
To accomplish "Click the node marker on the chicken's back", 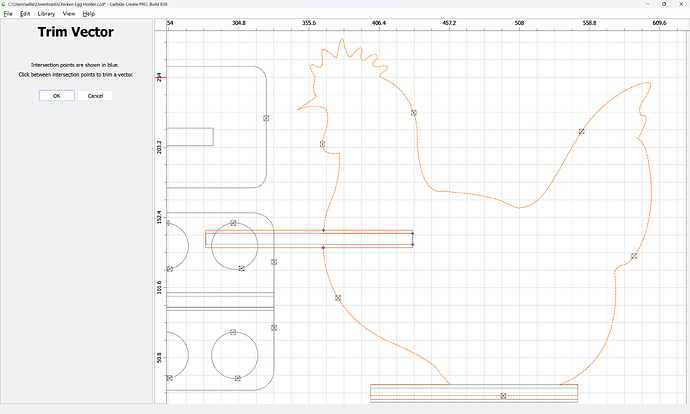I will click(414, 112).
